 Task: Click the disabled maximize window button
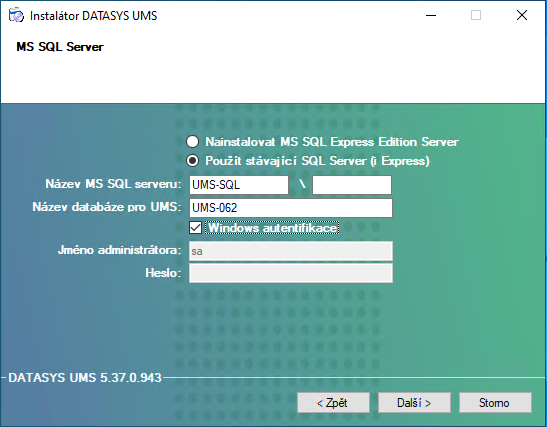point(476,15)
